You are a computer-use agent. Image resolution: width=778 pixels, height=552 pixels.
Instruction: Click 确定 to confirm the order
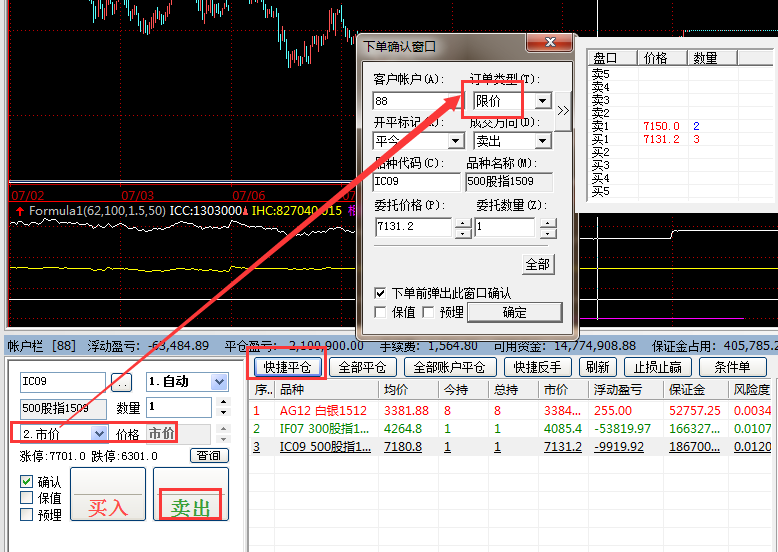[514, 312]
